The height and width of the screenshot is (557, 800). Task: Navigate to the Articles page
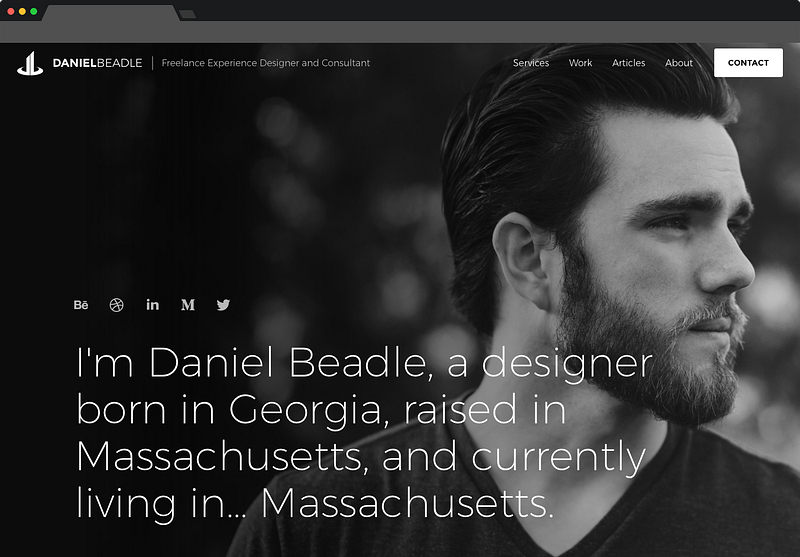(x=629, y=63)
